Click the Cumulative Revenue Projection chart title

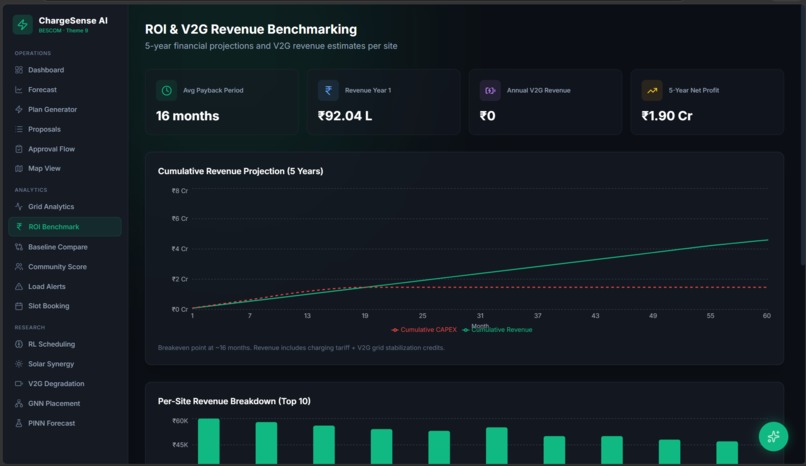point(241,171)
